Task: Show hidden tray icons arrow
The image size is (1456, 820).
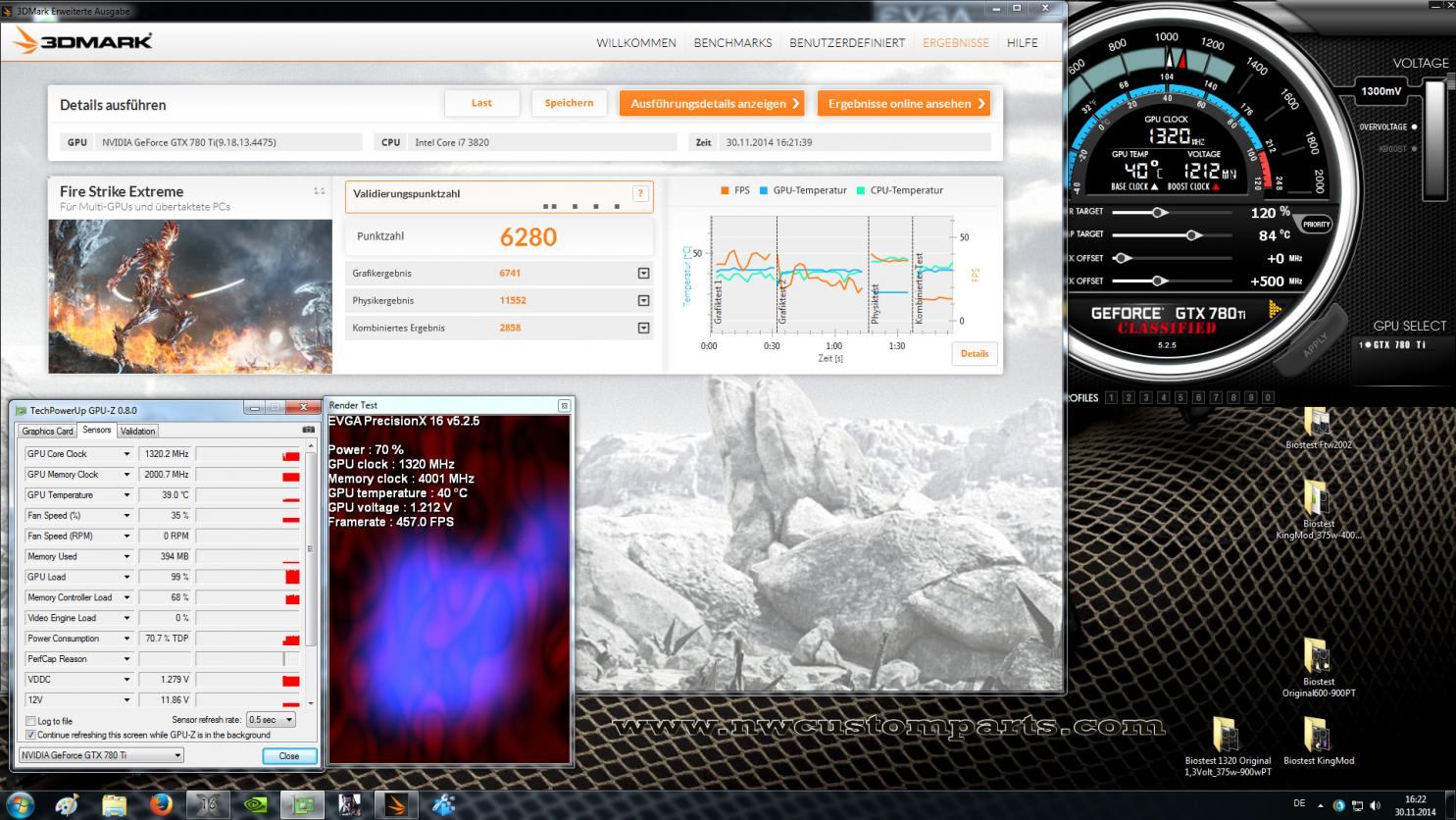Action: click(x=1319, y=805)
